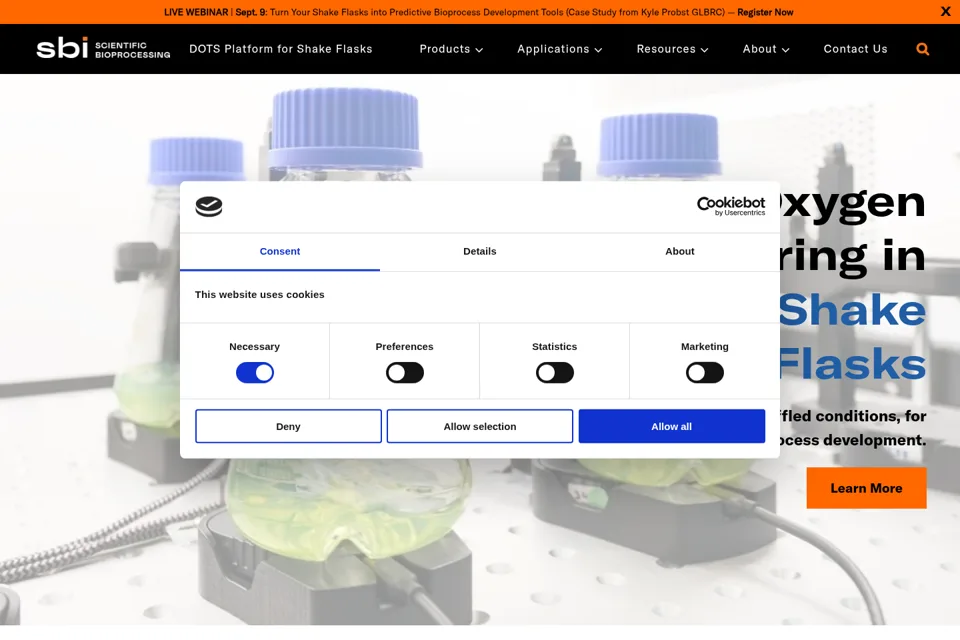Click the cookie dialog checkmark logo icon
The image size is (960, 640).
tap(209, 206)
